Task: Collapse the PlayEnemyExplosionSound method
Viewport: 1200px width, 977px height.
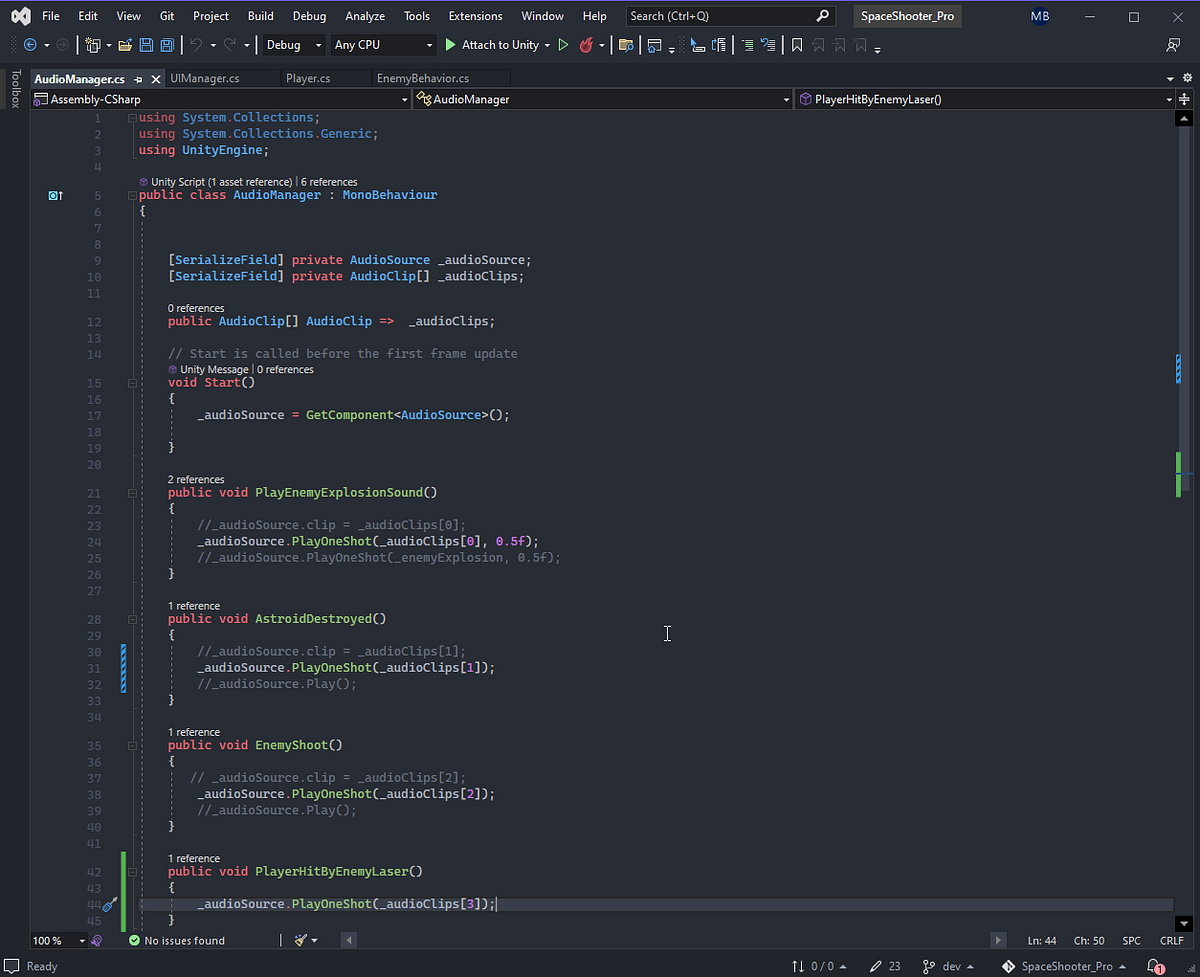Action: (132, 493)
